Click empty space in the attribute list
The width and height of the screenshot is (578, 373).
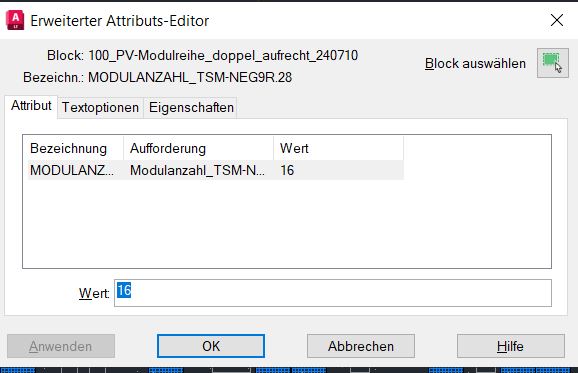(x=287, y=225)
